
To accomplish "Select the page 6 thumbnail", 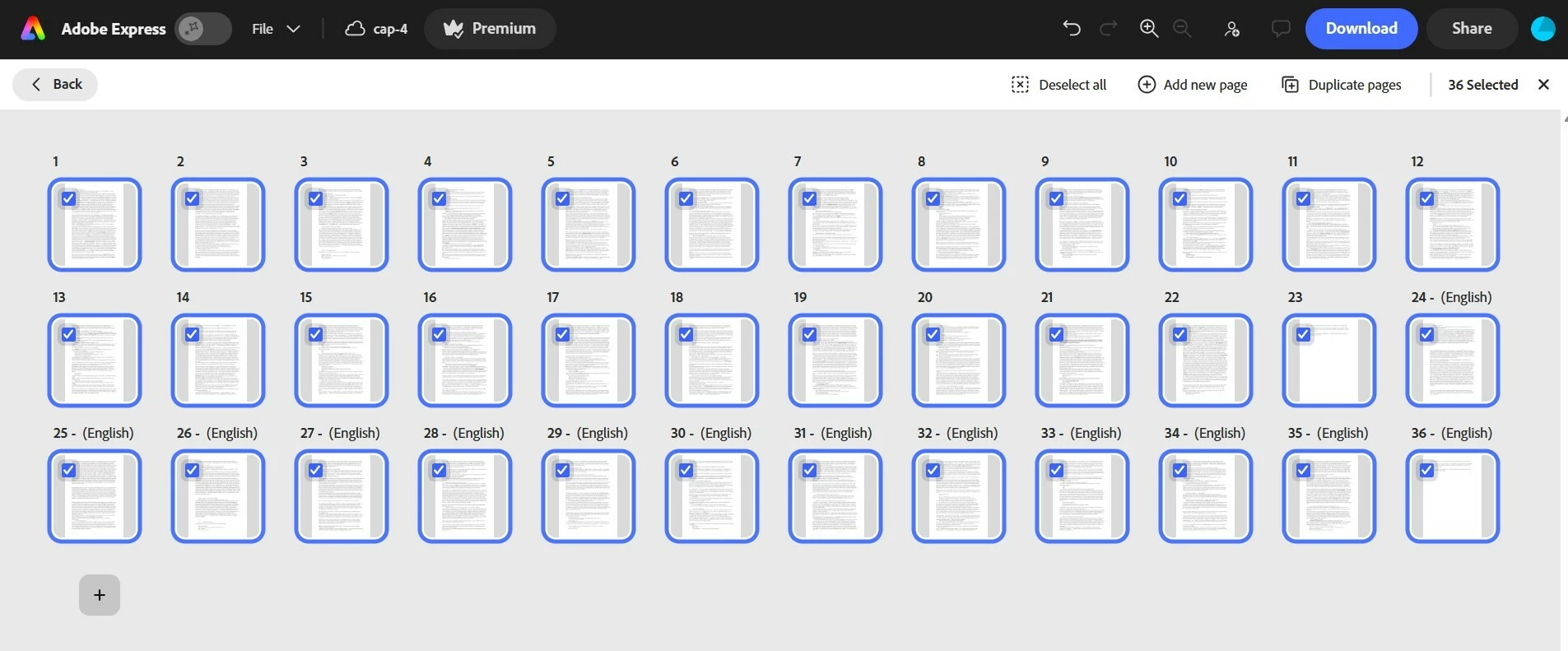I will (x=712, y=225).
